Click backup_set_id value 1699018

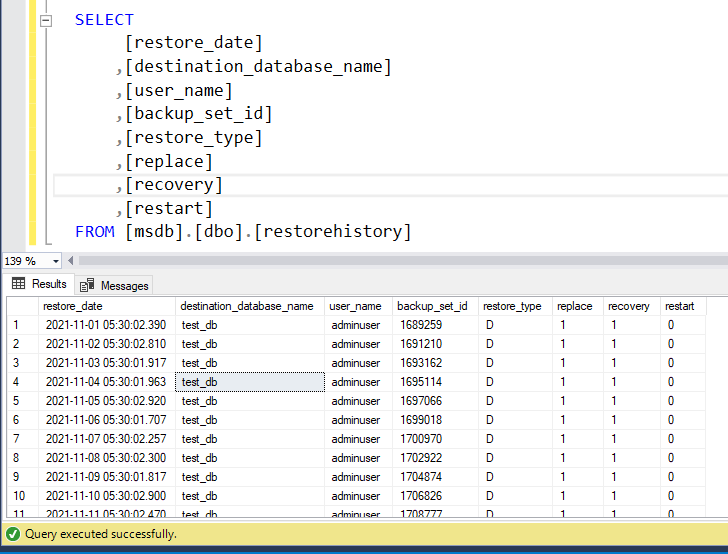point(435,420)
